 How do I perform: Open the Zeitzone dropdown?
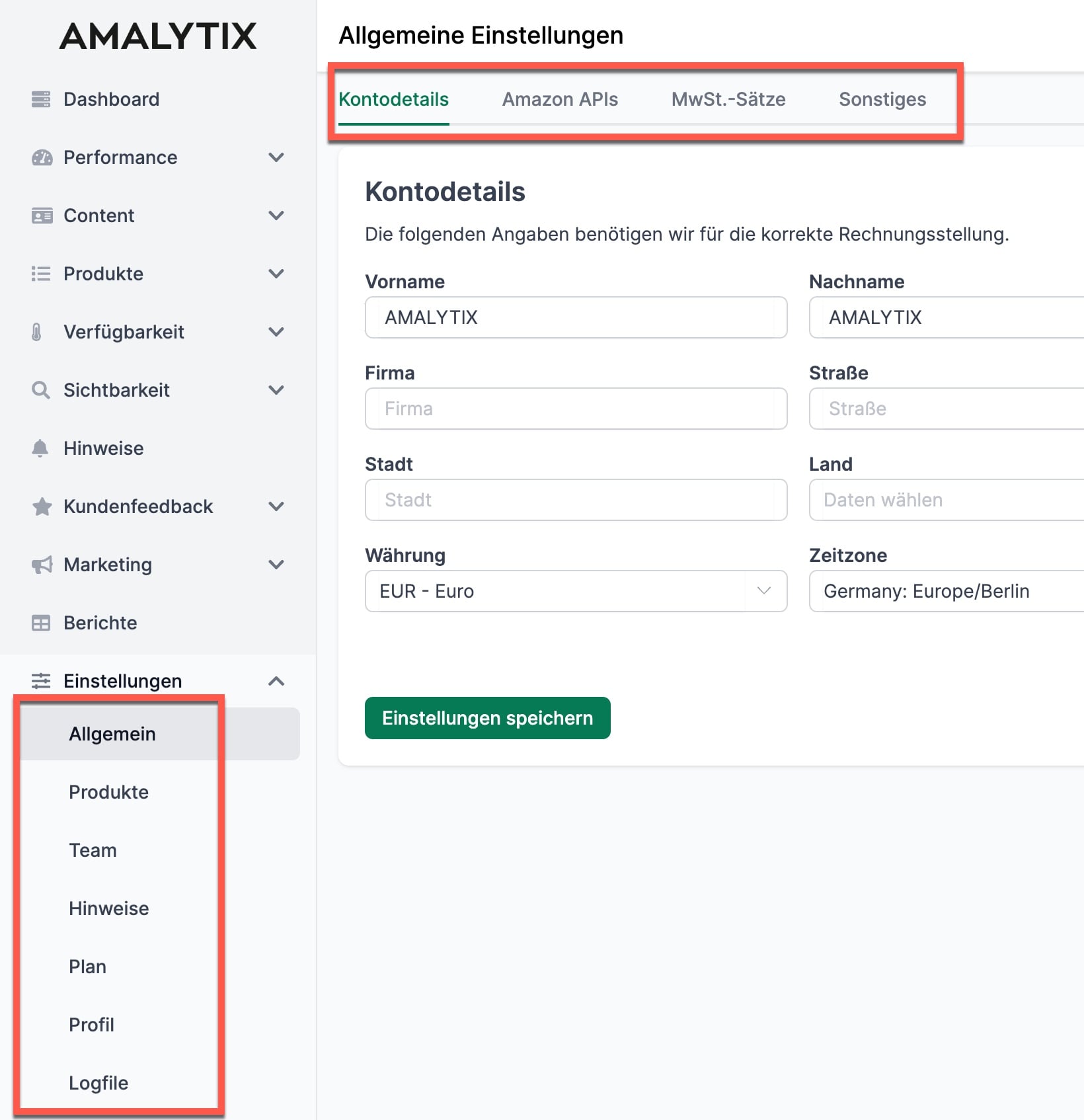(947, 591)
